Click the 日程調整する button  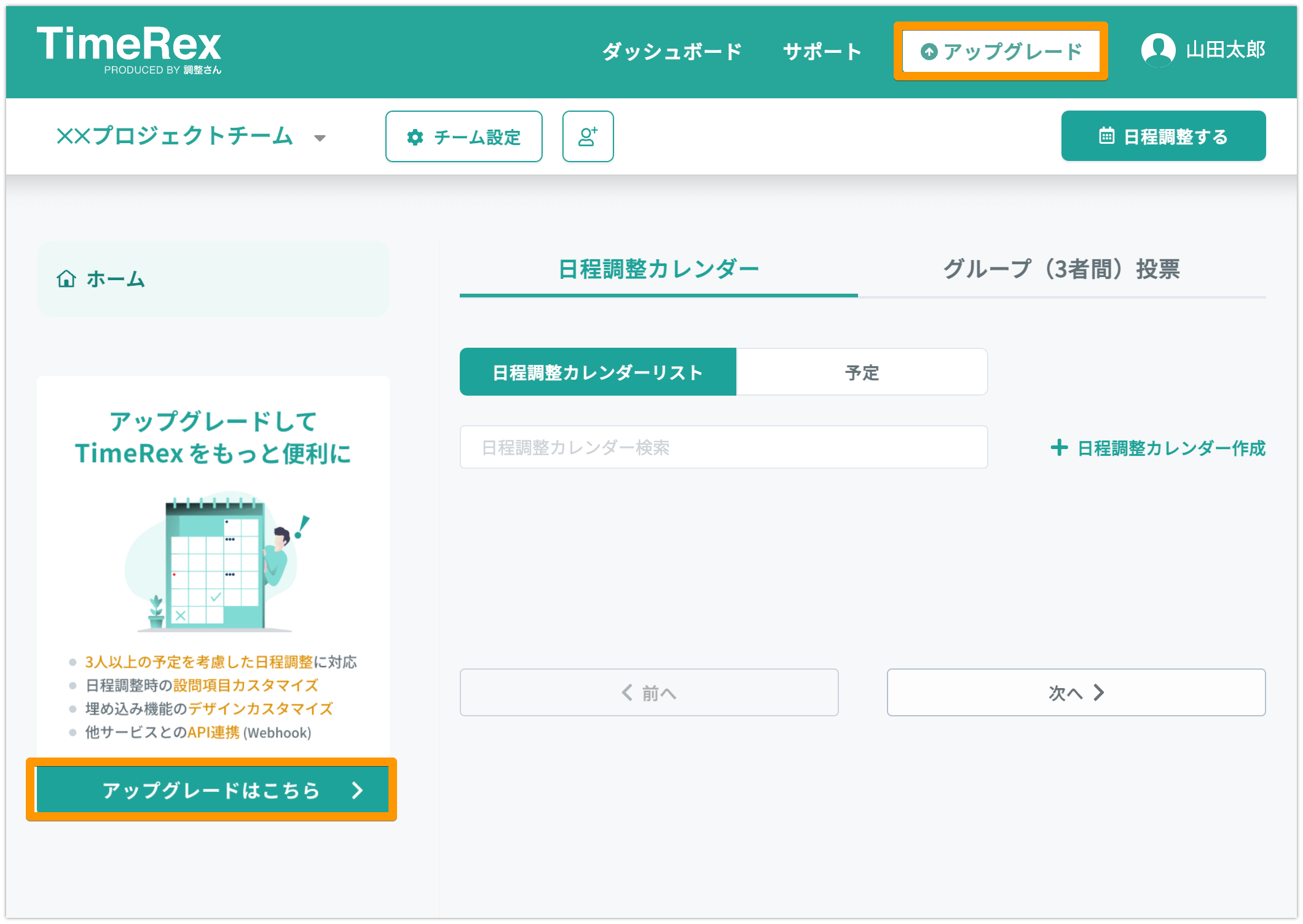1163,136
